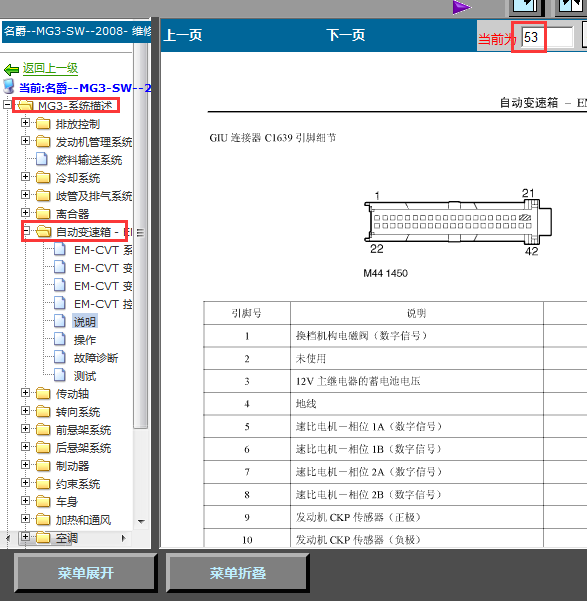
Task: Click the 'GIU 连接器 C1639 引脚细节' heading
Action: click(x=273, y=138)
